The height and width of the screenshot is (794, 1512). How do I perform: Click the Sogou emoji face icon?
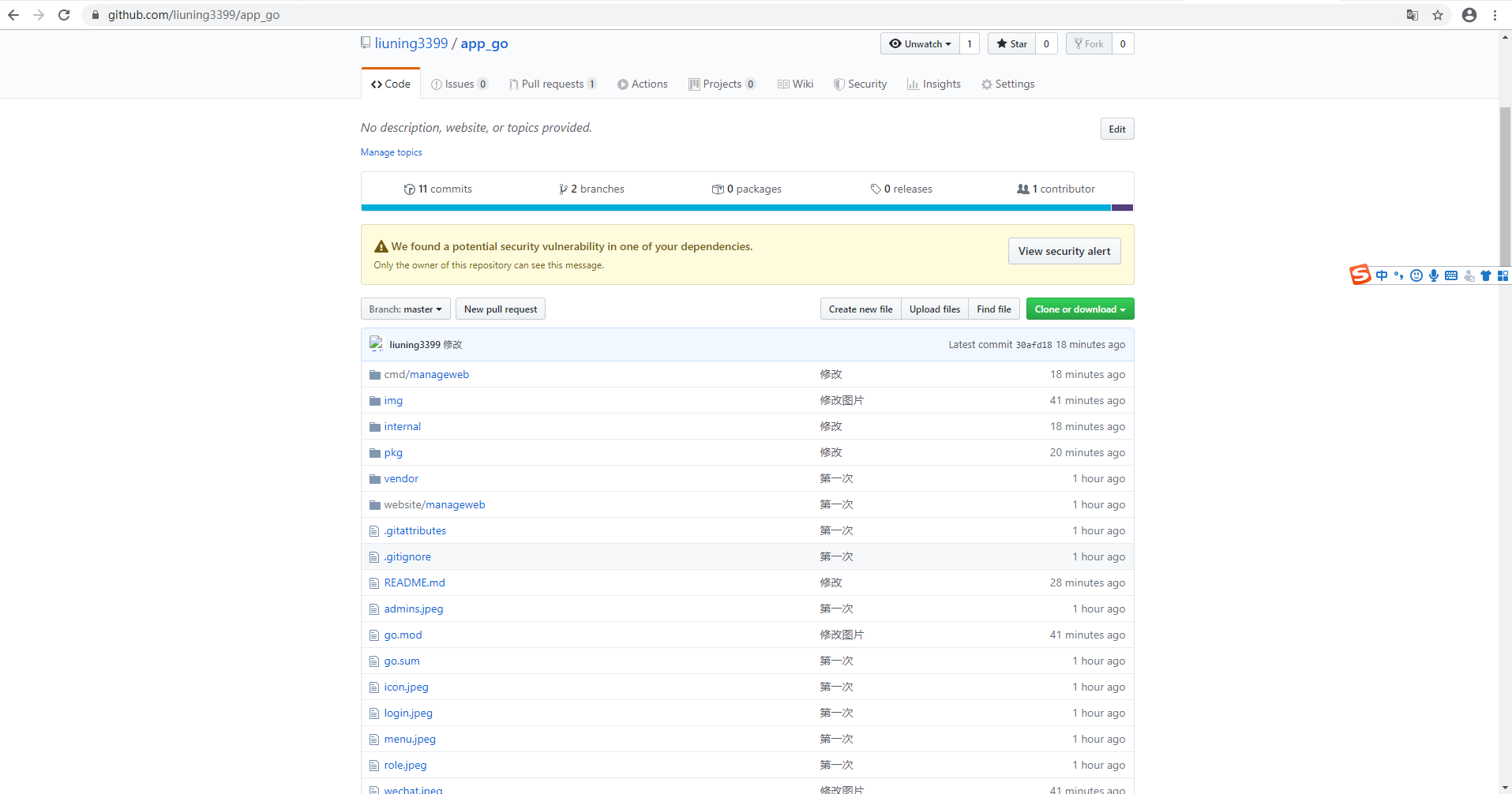[1416, 275]
